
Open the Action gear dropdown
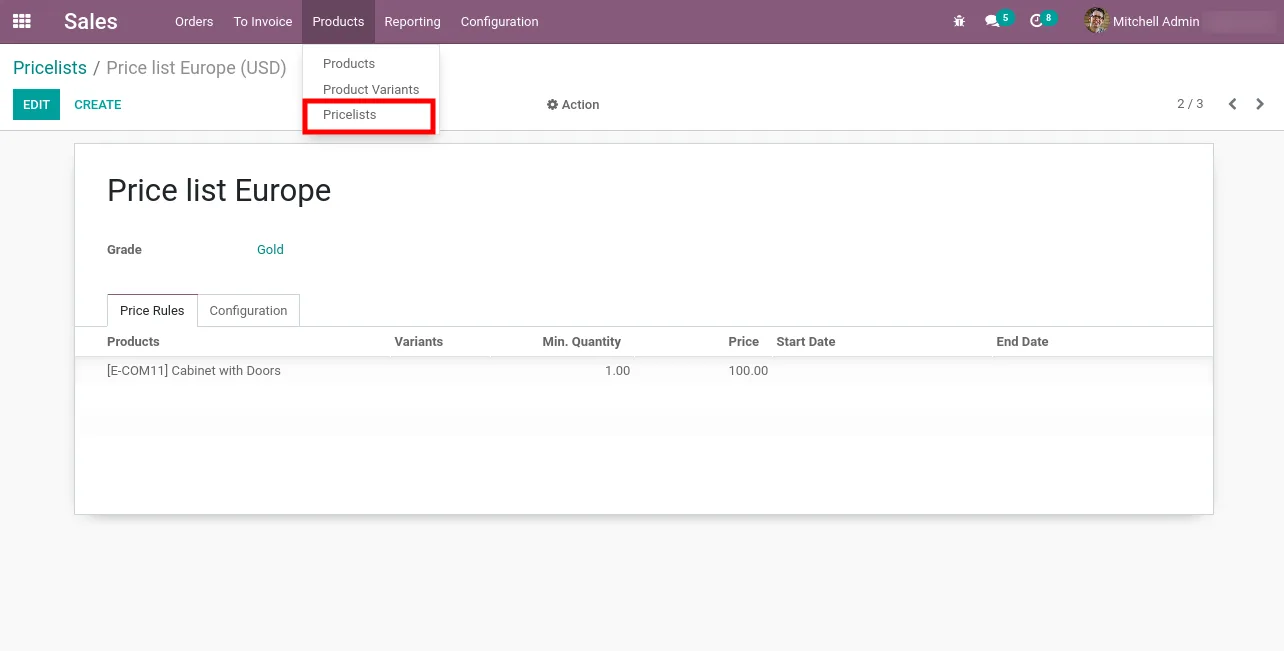tap(573, 104)
